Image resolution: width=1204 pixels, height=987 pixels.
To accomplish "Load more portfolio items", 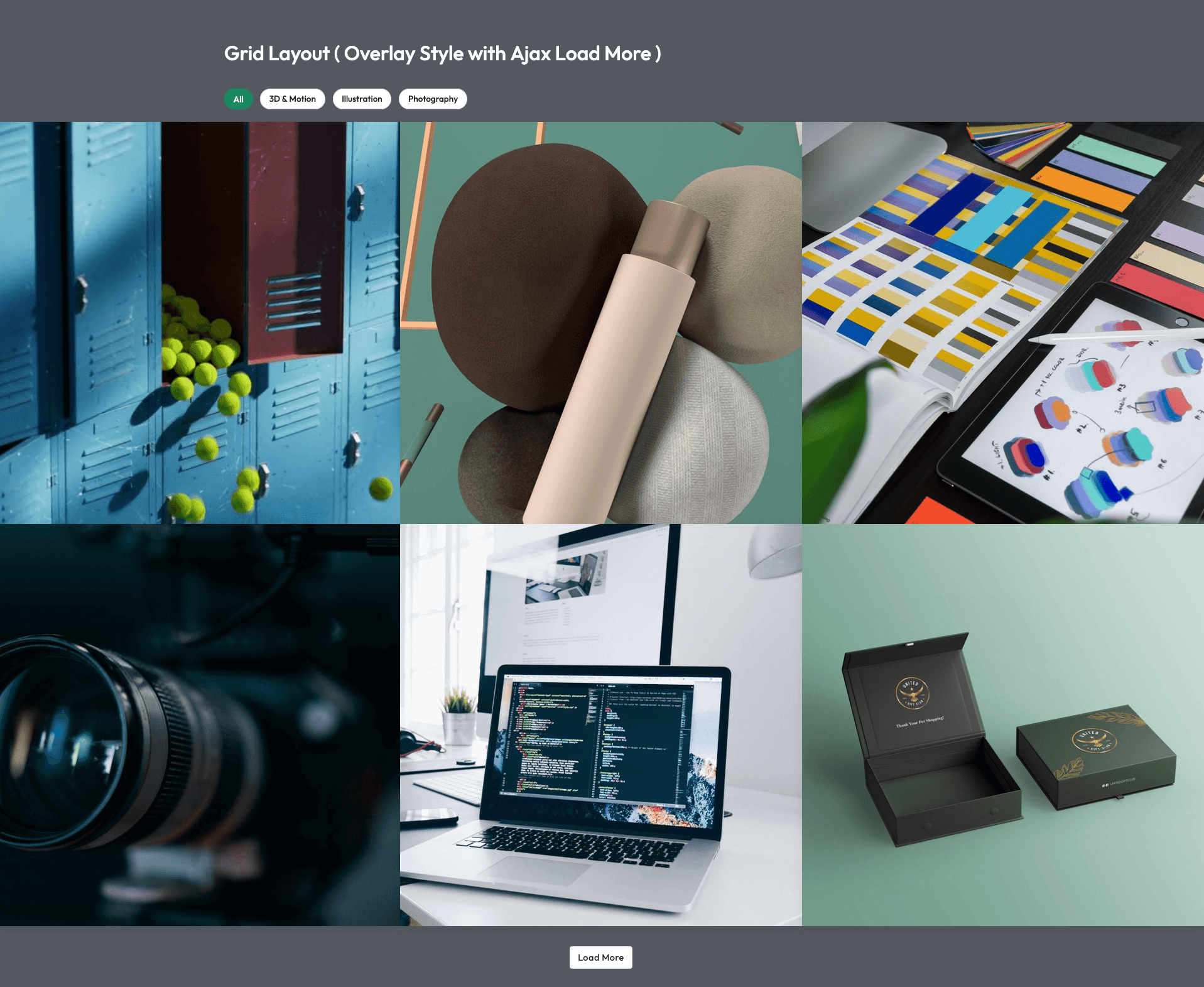I will click(601, 957).
